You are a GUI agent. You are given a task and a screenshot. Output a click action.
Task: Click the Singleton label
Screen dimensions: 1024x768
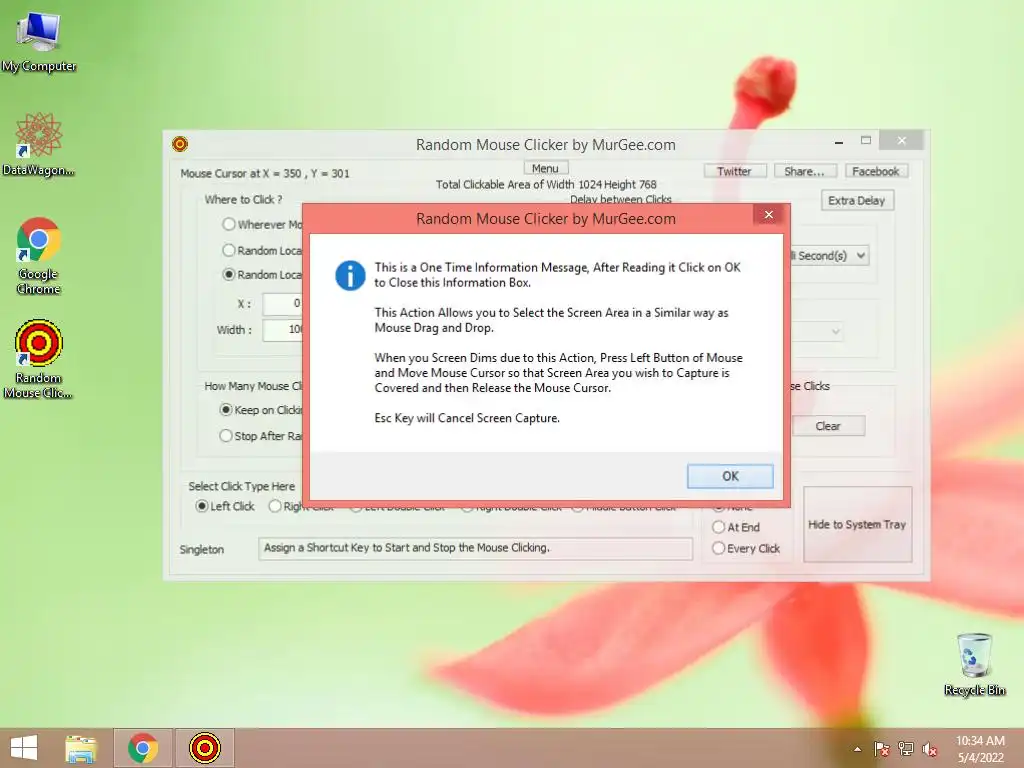(202, 550)
